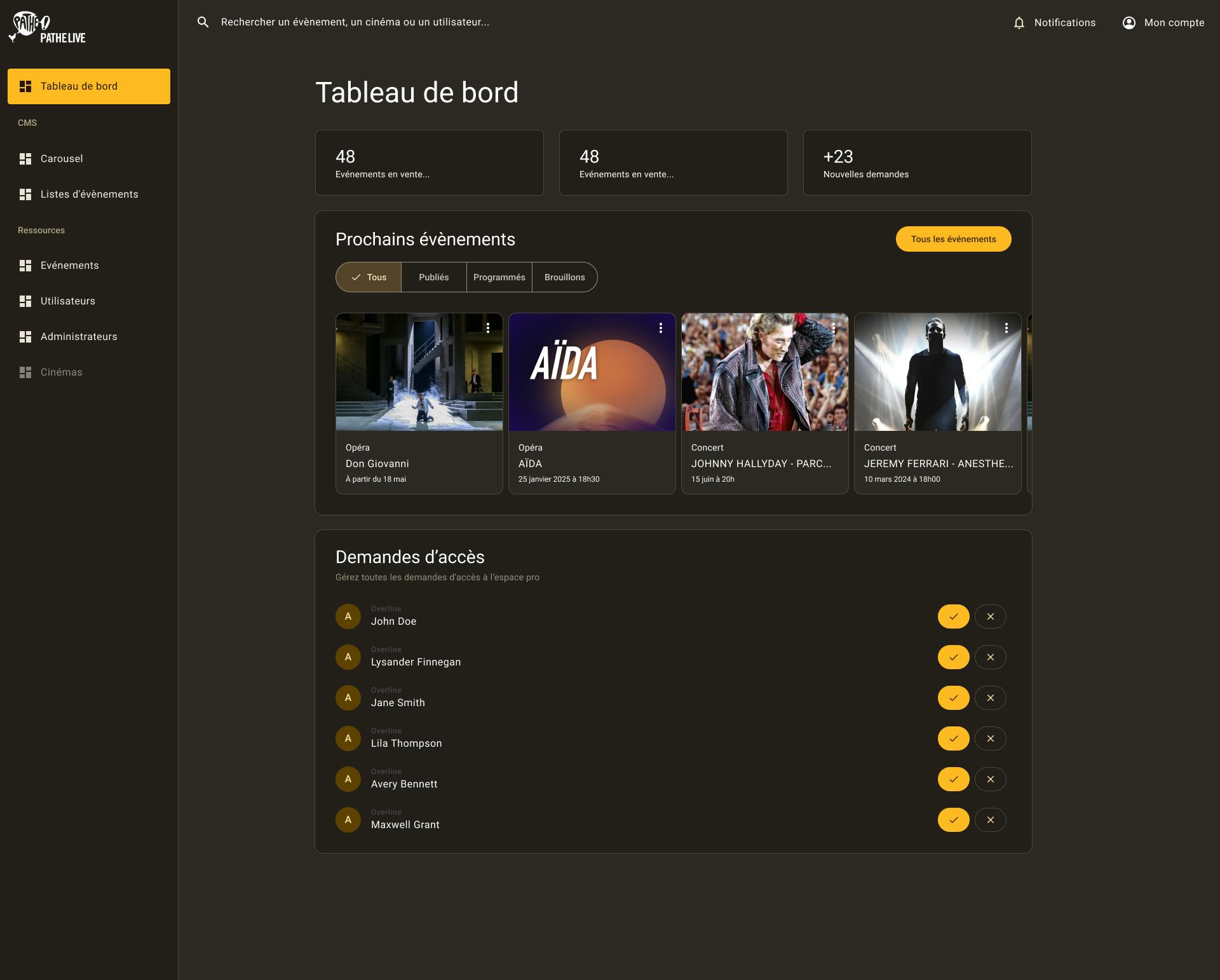Select Programmés events tab
The image size is (1220, 980).
(499, 277)
